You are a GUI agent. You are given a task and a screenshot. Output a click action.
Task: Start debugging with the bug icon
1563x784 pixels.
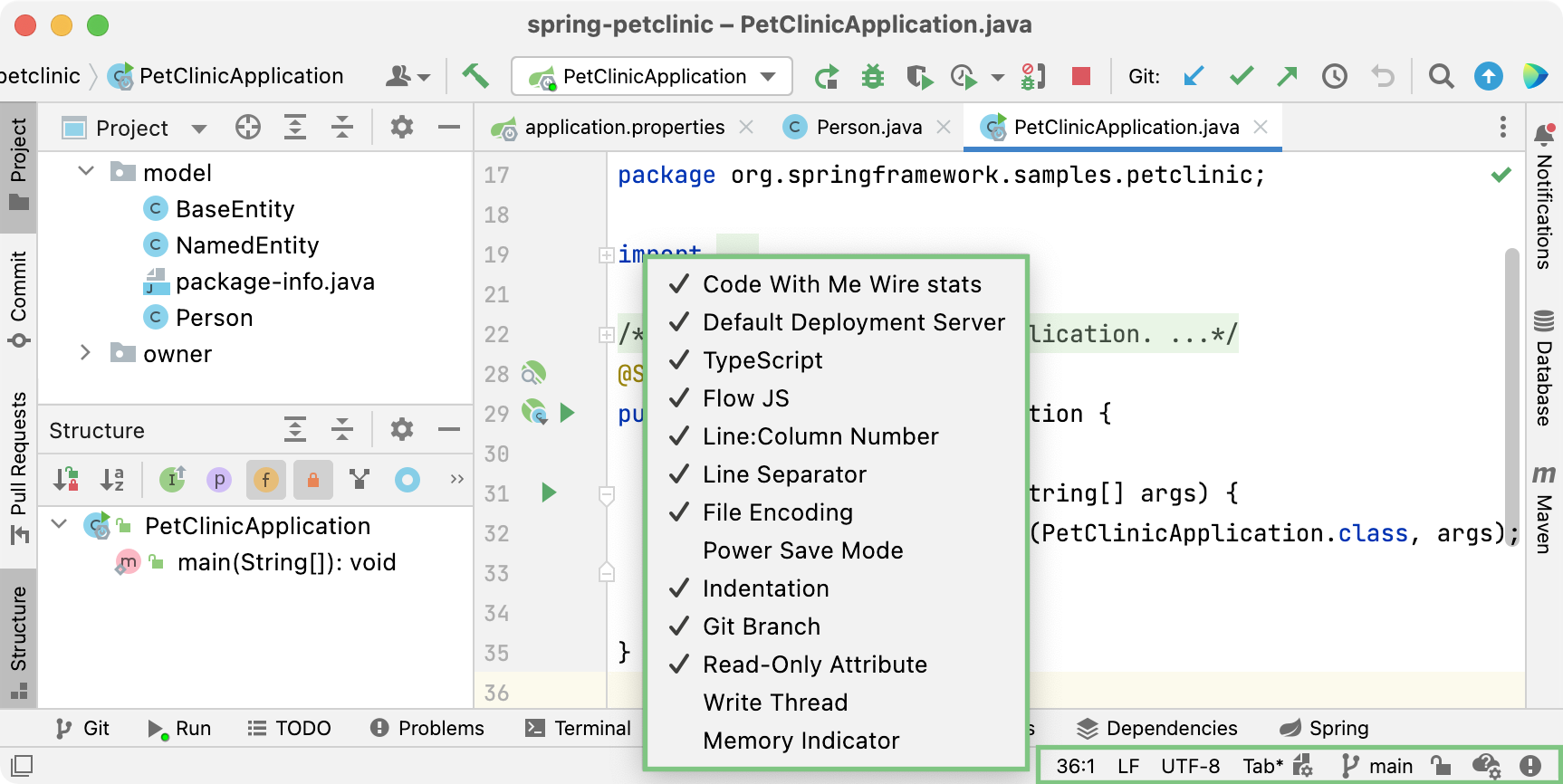[873, 77]
